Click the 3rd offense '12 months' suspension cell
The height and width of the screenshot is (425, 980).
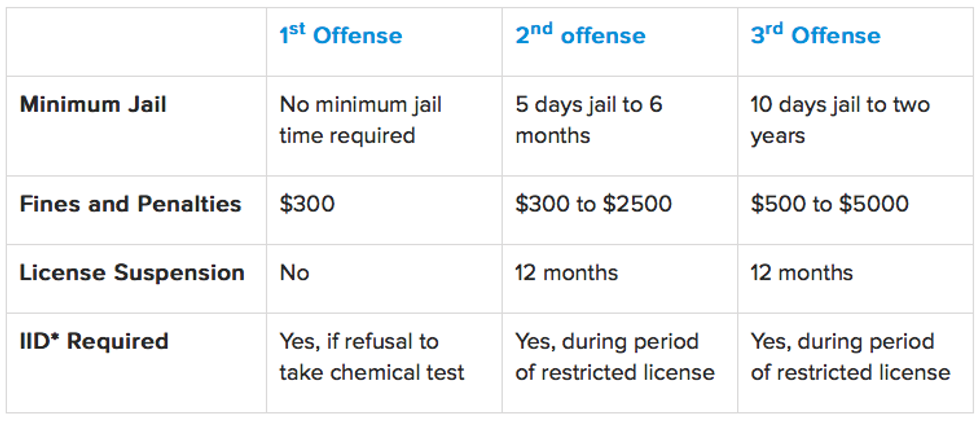(x=802, y=273)
